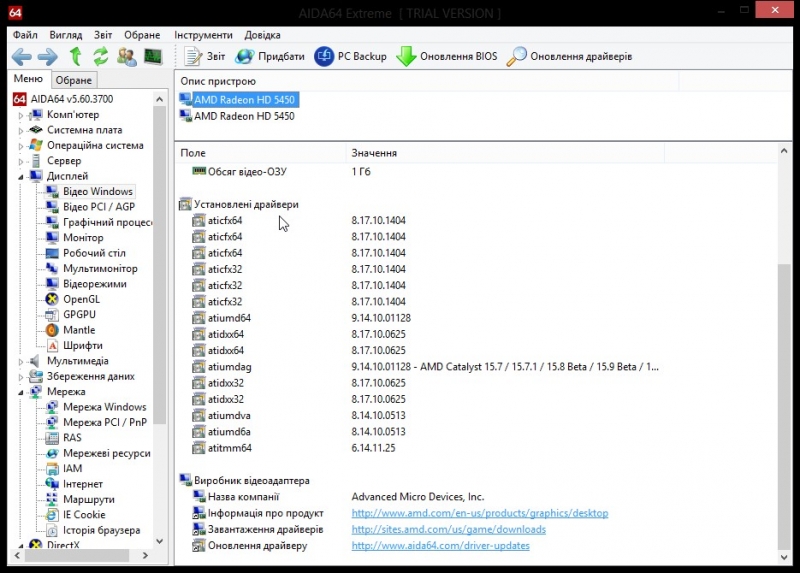Refresh using the green circular arrows icon
The height and width of the screenshot is (573, 800).
tap(101, 56)
